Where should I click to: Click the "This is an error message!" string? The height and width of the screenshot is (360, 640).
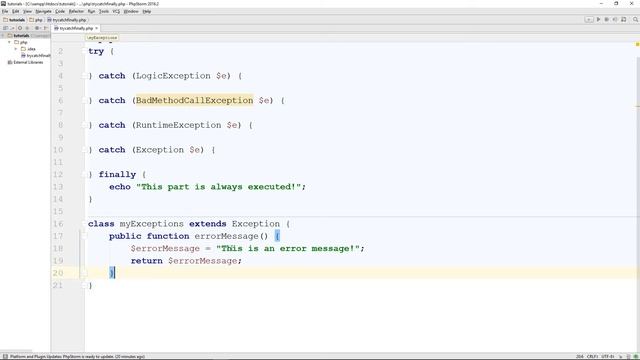288,249
